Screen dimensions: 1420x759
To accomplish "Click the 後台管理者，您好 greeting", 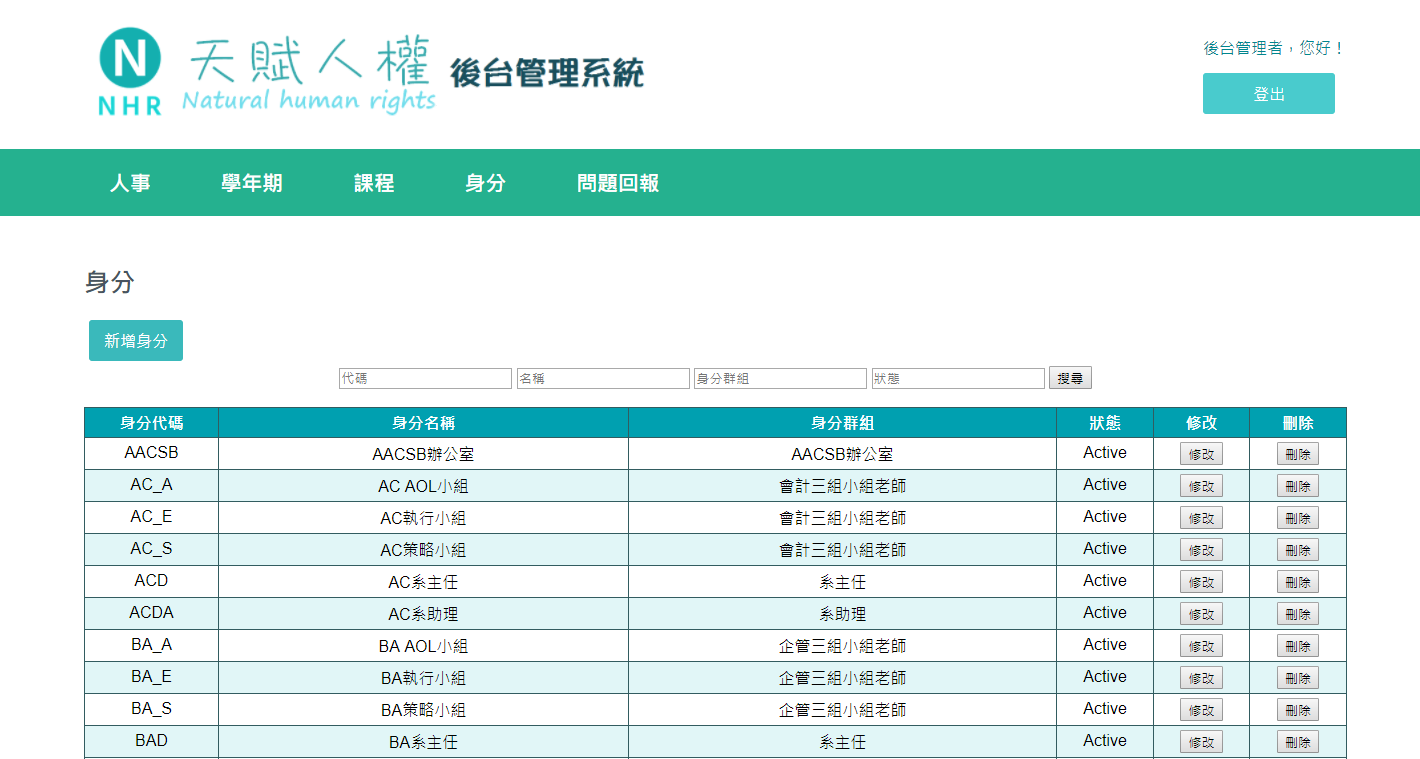I will click(1274, 48).
